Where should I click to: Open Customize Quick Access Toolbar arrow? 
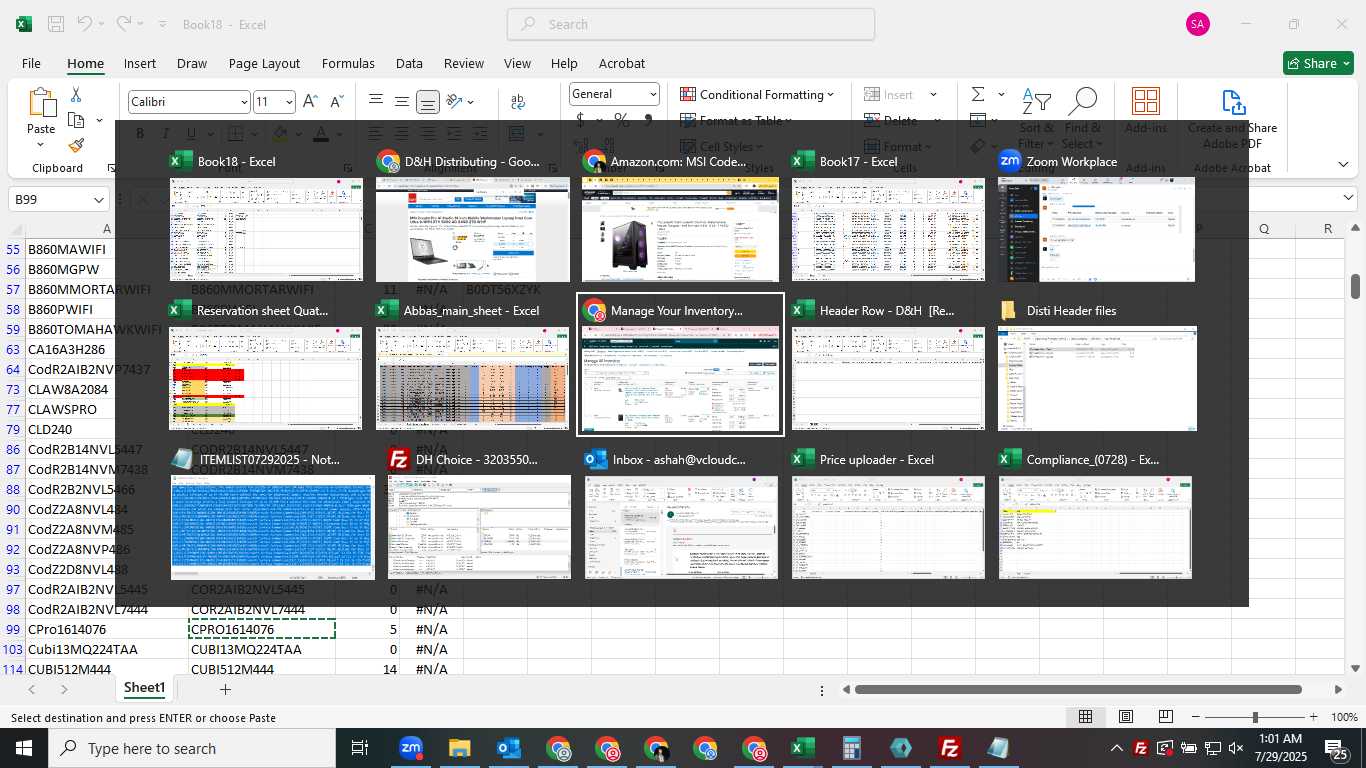163,24
